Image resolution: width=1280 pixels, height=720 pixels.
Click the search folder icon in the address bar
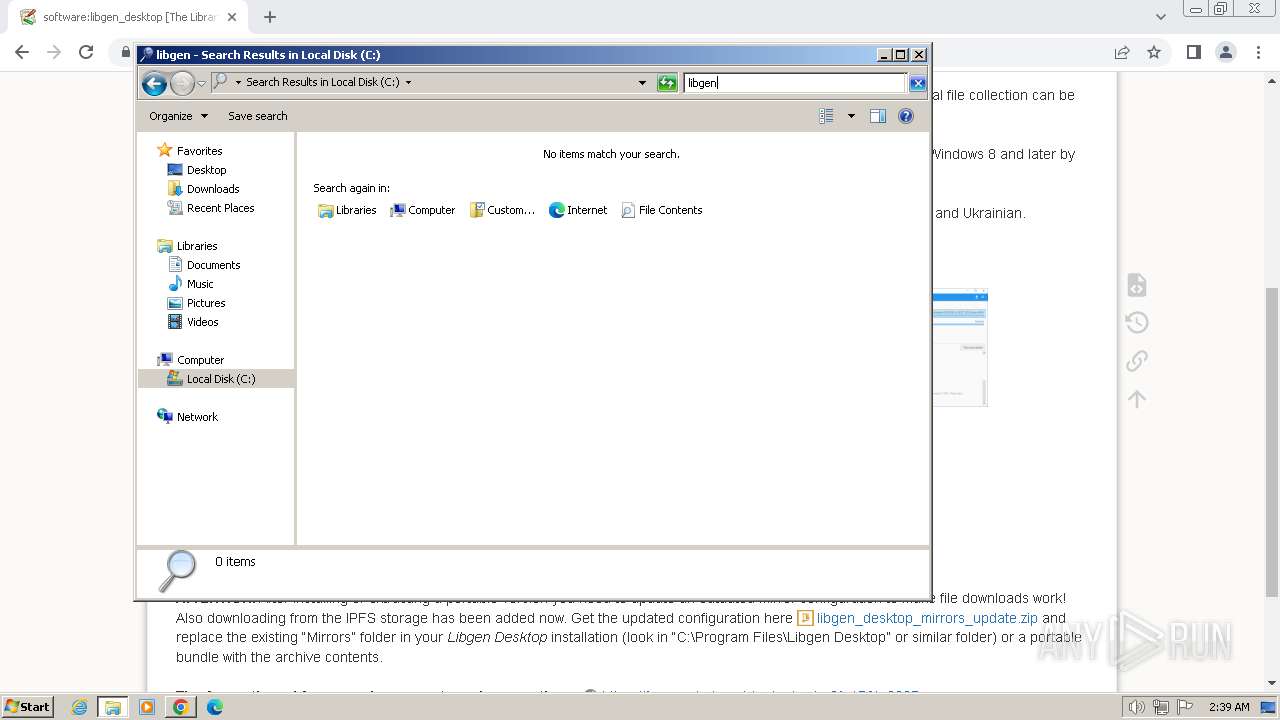click(221, 82)
